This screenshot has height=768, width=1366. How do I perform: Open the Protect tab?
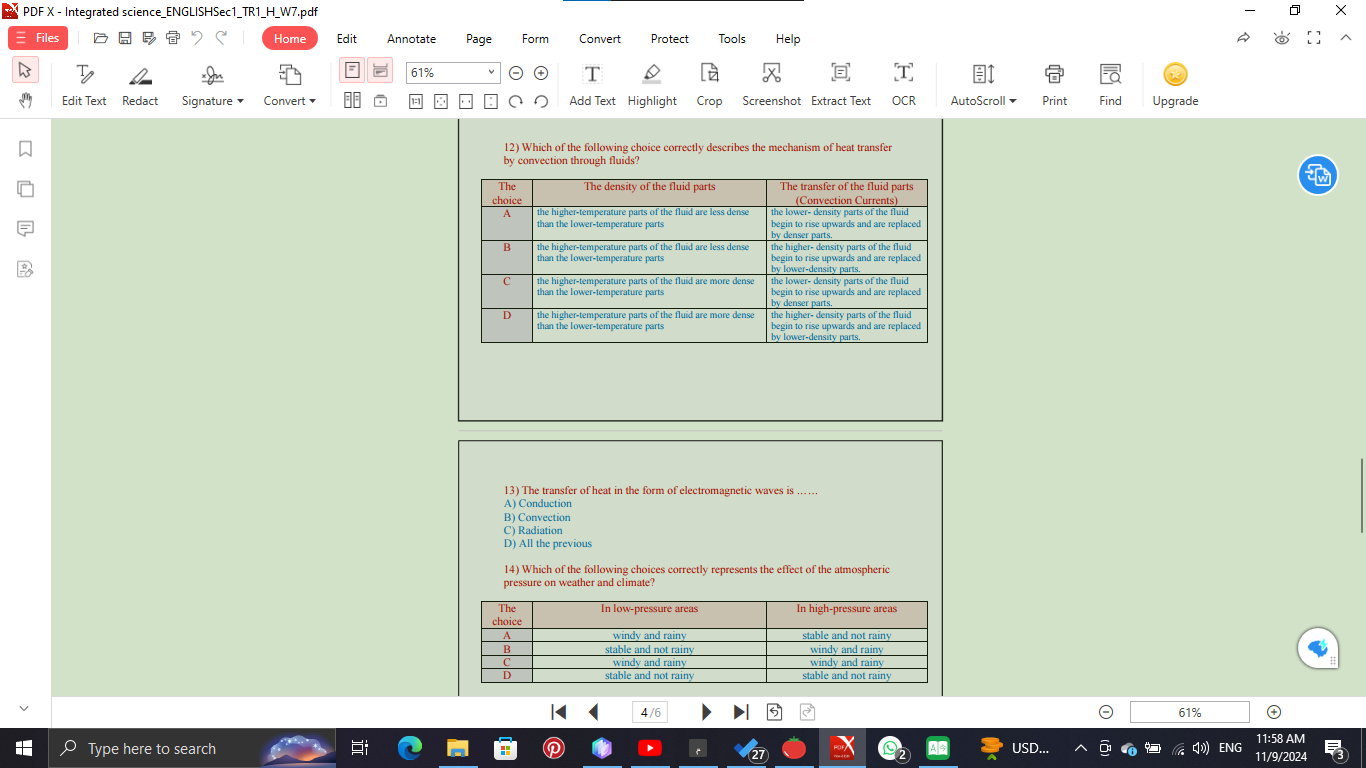[670, 39]
